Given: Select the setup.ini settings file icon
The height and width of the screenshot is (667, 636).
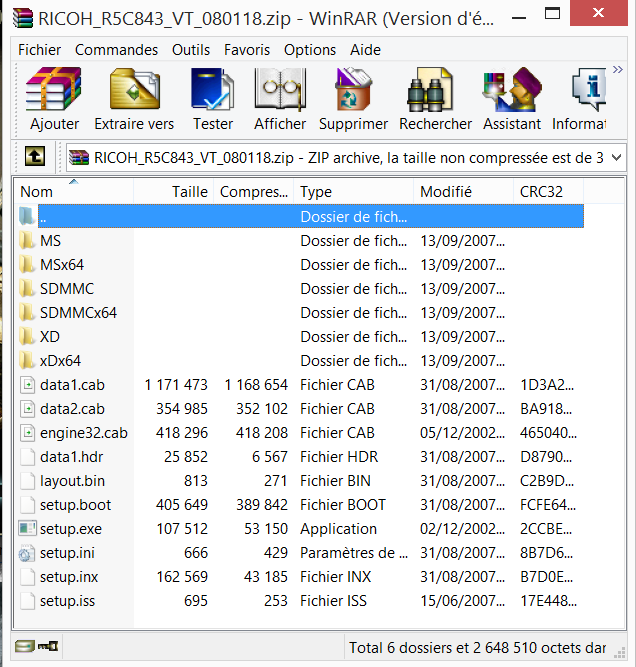Looking at the screenshot, I should (x=27, y=553).
